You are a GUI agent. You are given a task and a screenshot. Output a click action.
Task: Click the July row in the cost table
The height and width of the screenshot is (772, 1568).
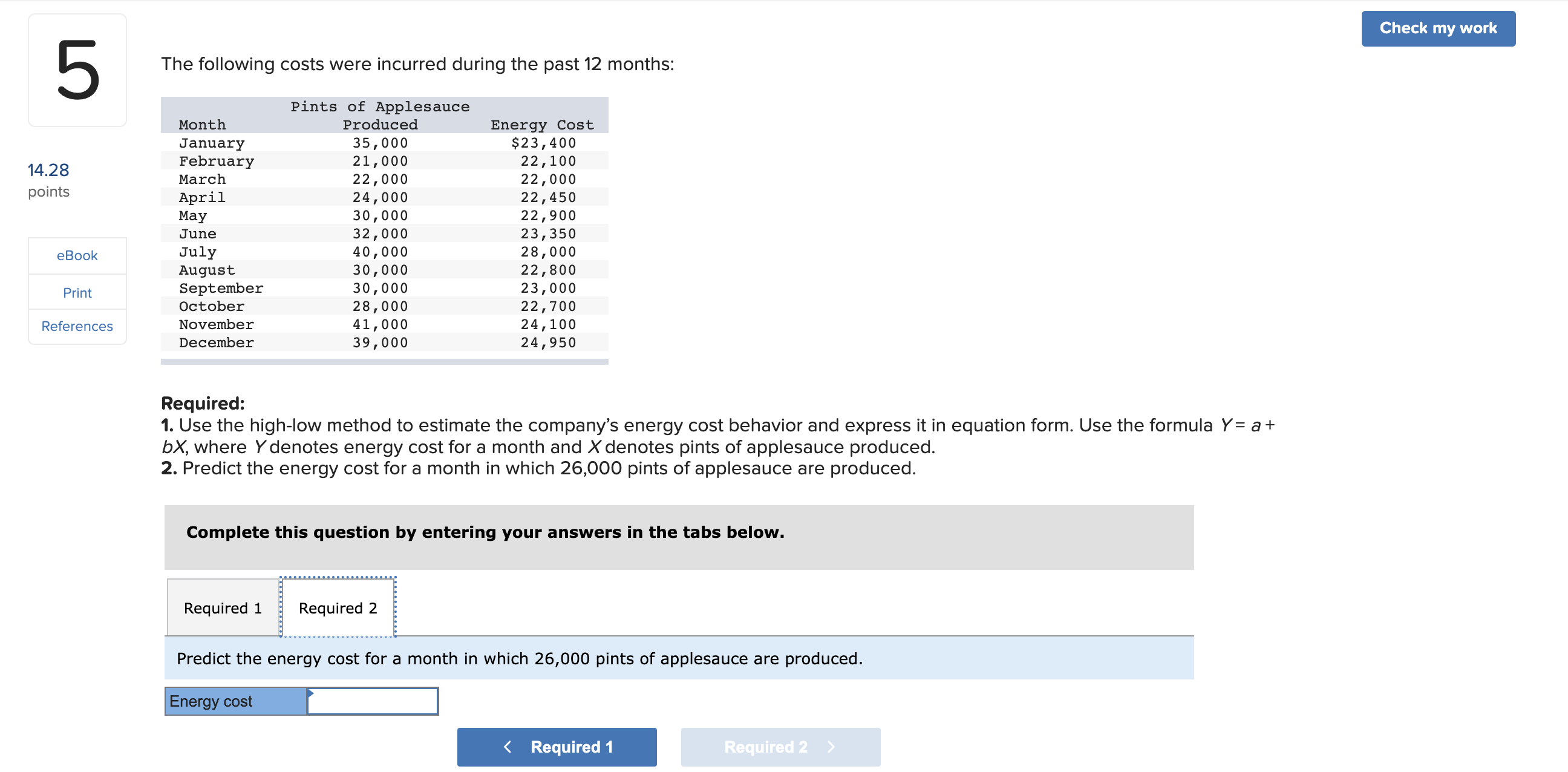pyautogui.click(x=385, y=252)
